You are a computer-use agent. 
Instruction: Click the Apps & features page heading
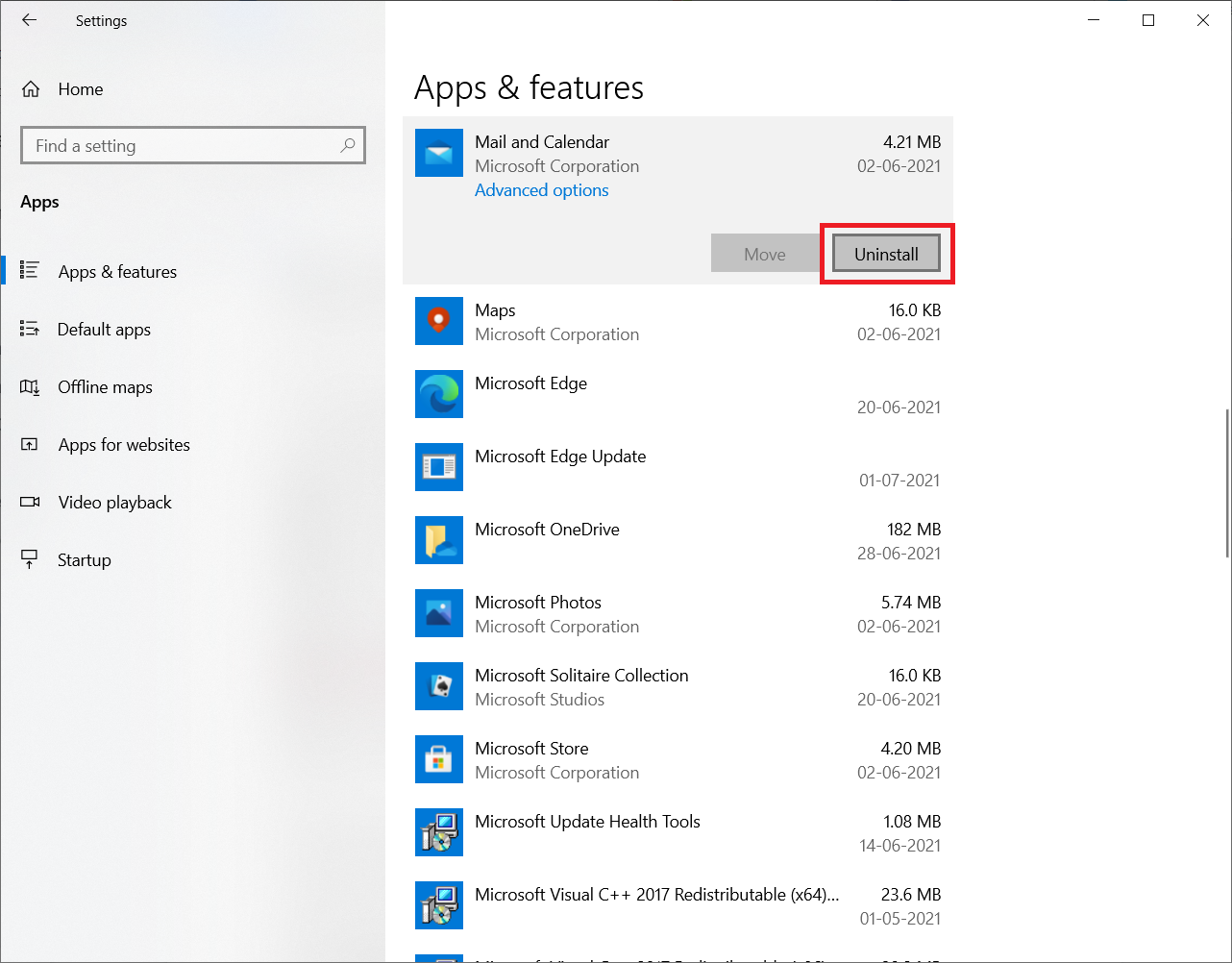point(529,88)
